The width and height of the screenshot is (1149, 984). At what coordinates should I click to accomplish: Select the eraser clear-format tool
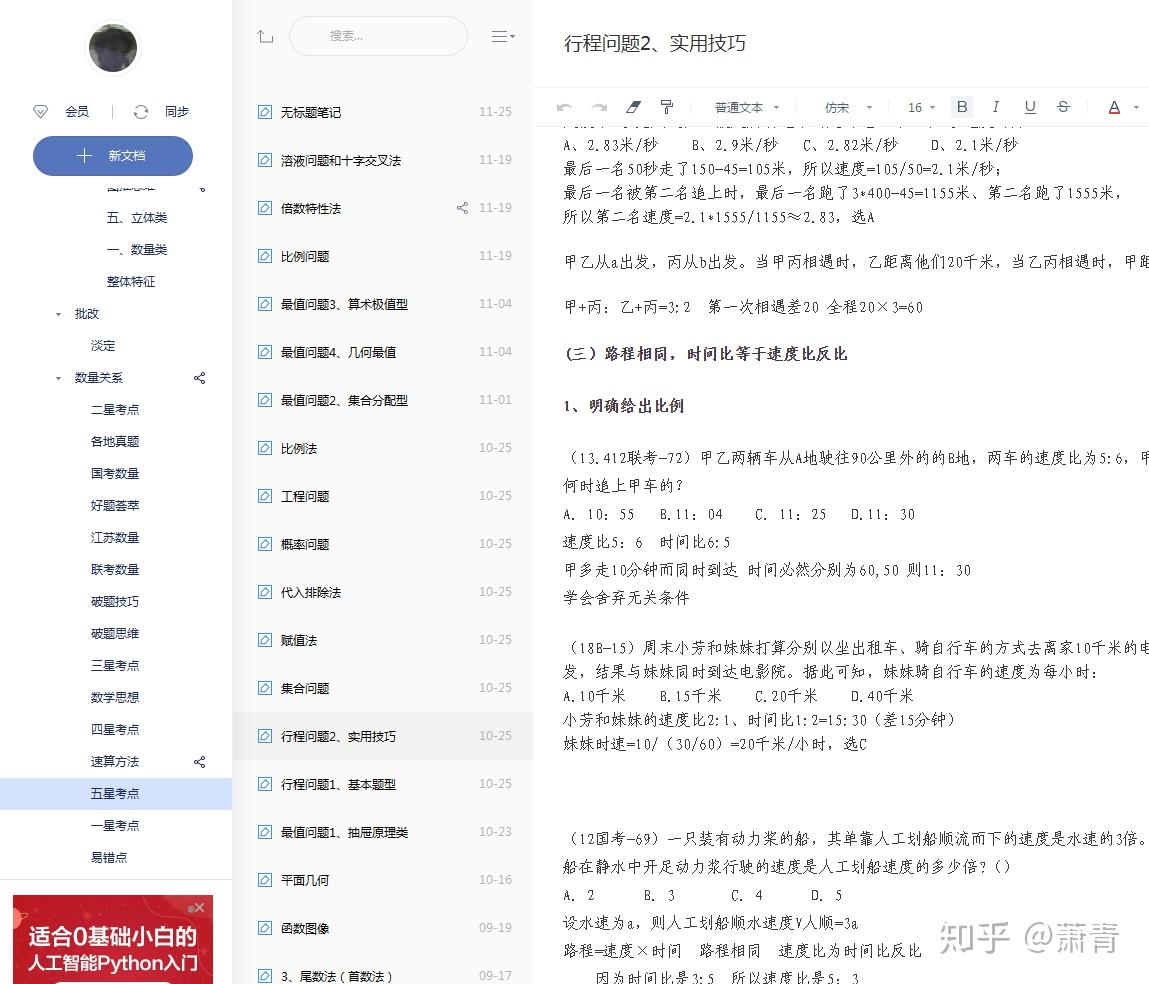pos(633,108)
